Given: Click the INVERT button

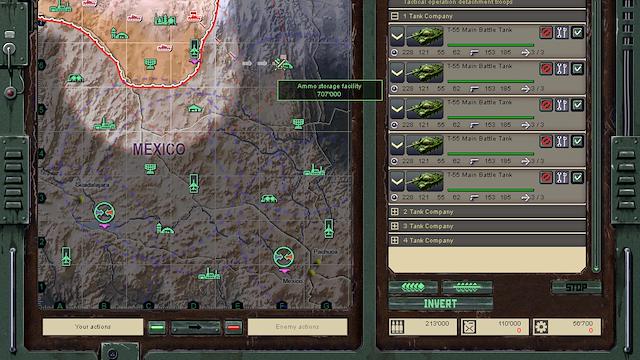Looking at the screenshot, I should click(x=441, y=304).
